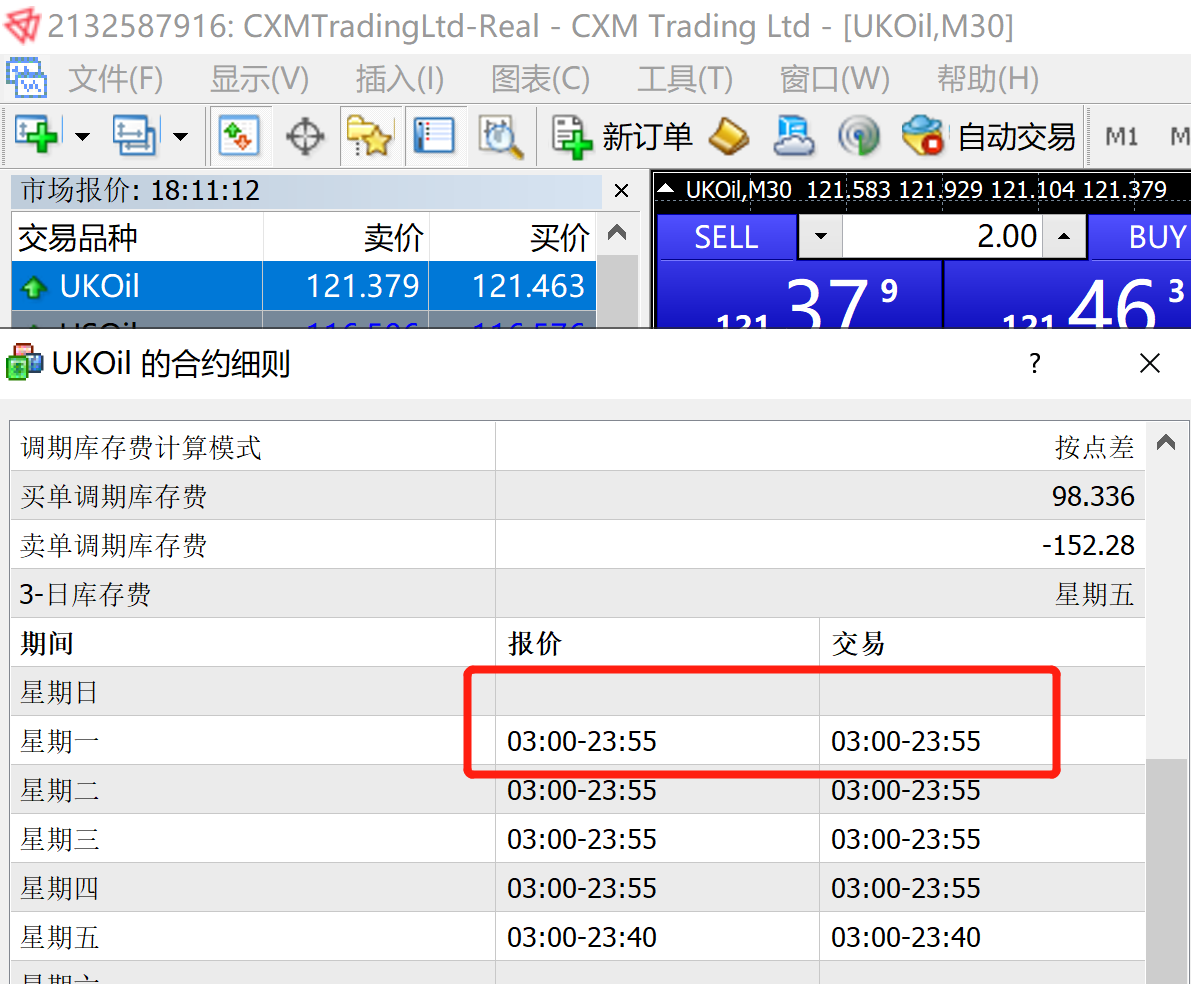Click the 星期三 trade time 03:00-23:55
The height and width of the screenshot is (984, 1191).
(x=905, y=840)
